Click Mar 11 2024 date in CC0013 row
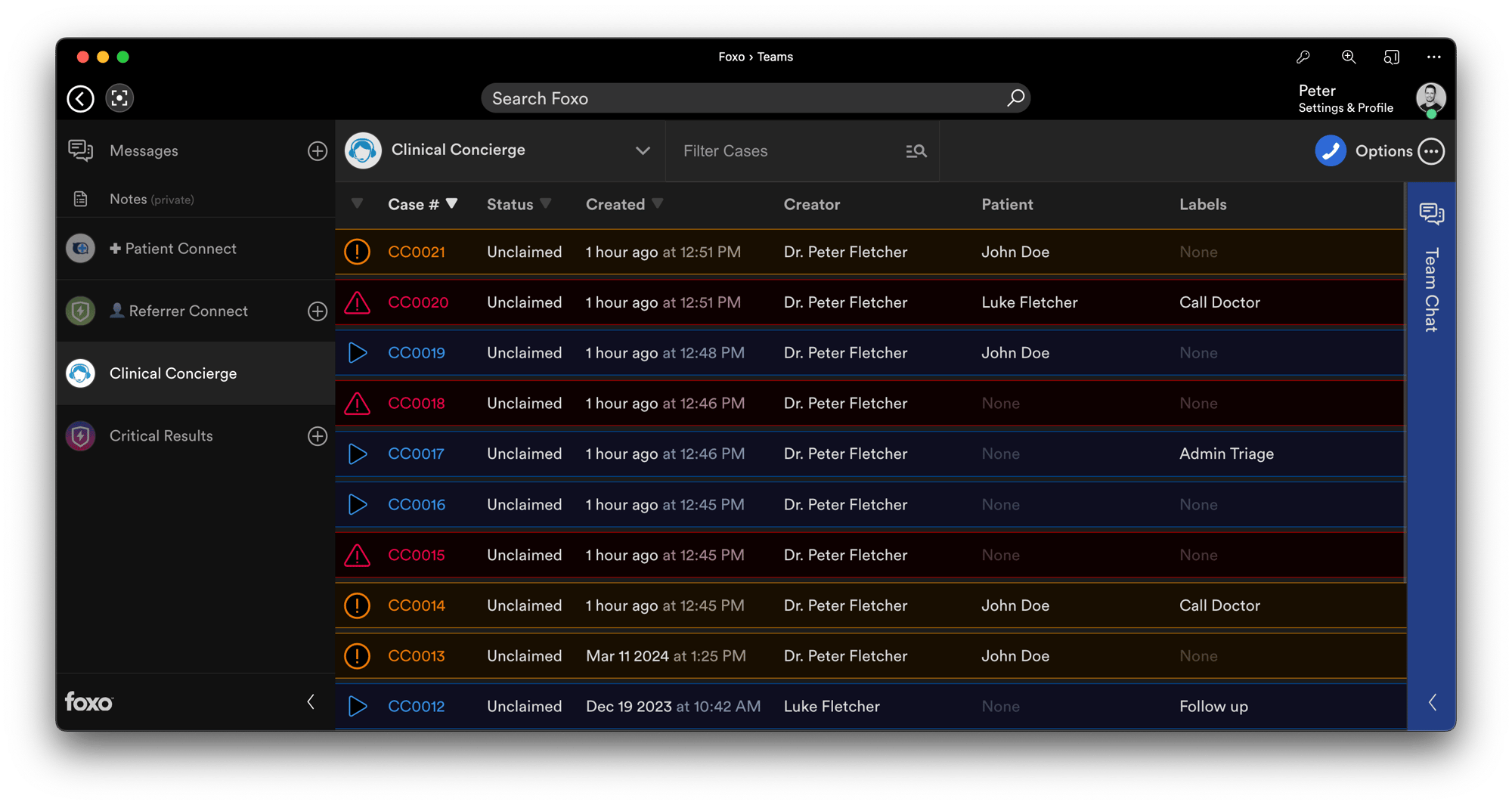The image size is (1512, 805). point(627,656)
